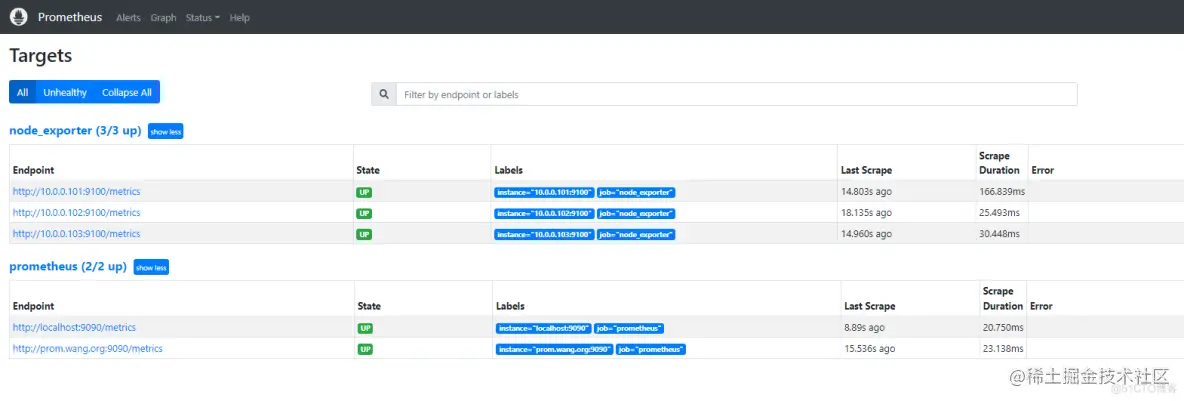Click UP badge for 10.0.0.101 target
The height and width of the screenshot is (401, 1184).
364,193
